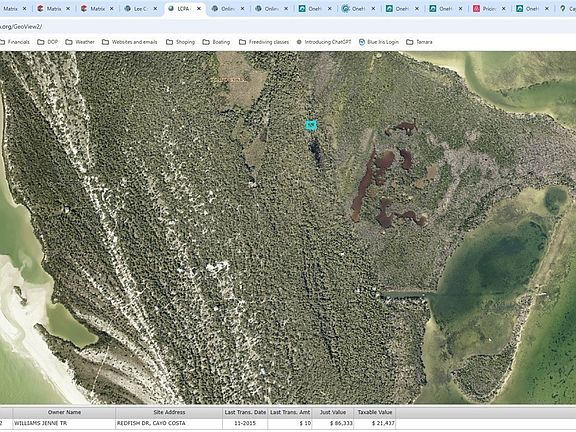The image size is (576, 432).
Task: Close the Lee C tab
Action: [155, 8]
